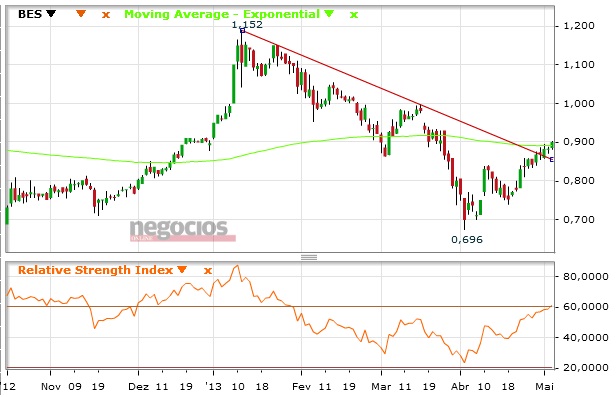This screenshot has height=397, width=616.
Task: Click the 60,0000 RSI axis label
Action: tap(585, 307)
